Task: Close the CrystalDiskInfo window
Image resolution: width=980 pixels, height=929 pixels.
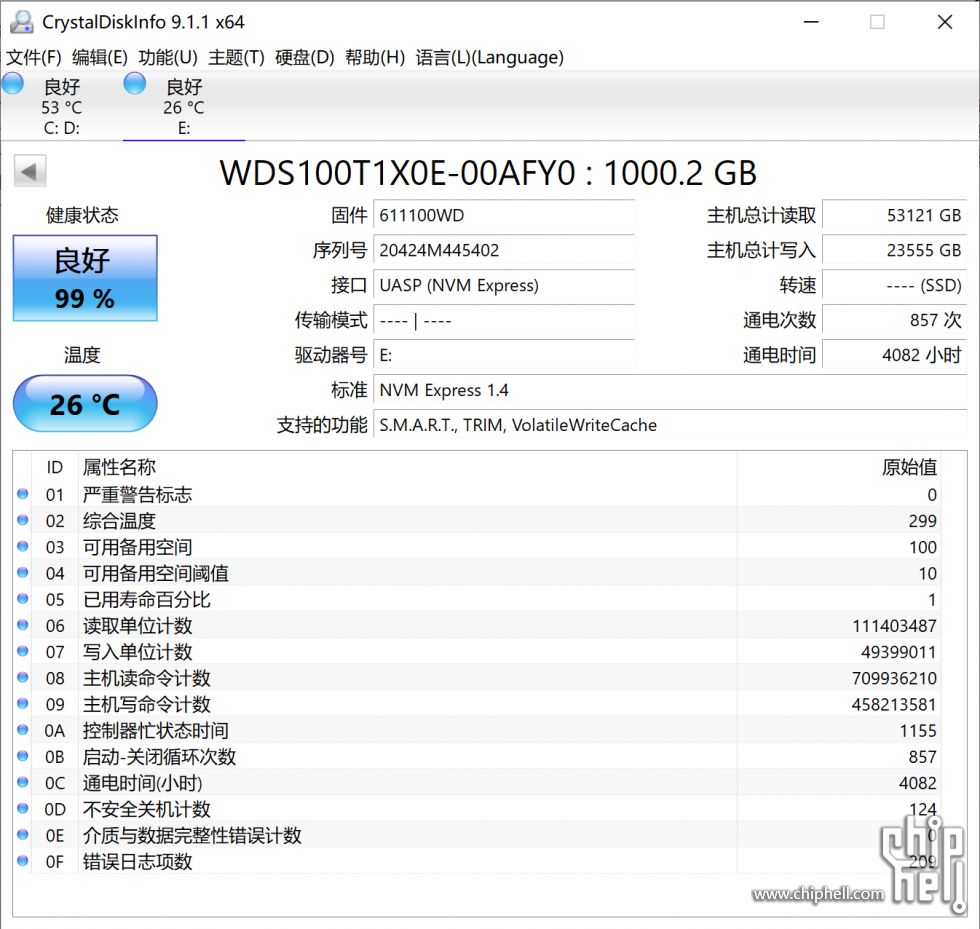Action: click(945, 23)
